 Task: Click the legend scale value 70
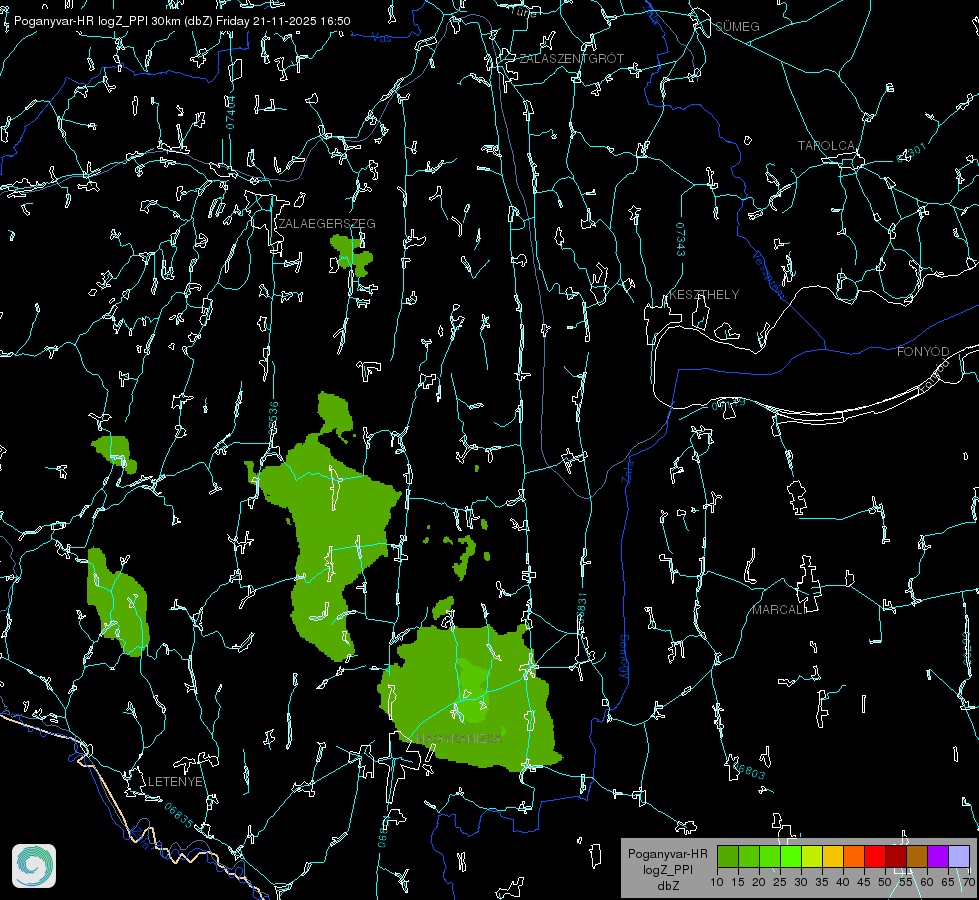pyautogui.click(x=969, y=883)
